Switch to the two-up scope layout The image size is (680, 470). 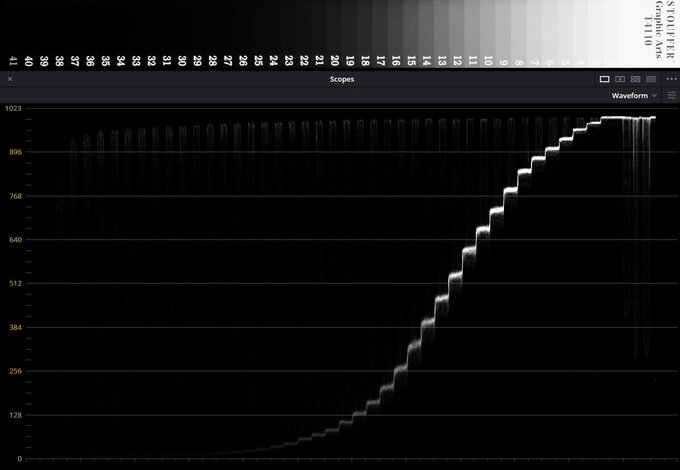pos(620,79)
